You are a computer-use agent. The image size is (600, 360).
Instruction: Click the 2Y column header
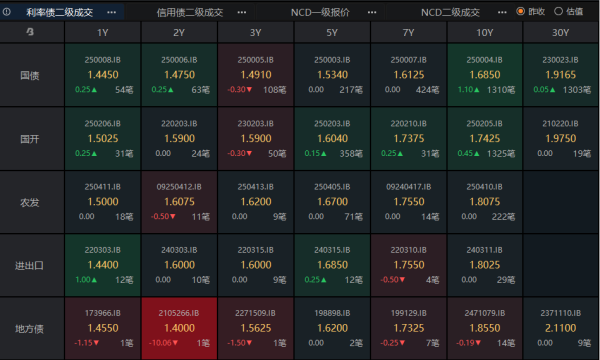pyautogui.click(x=179, y=33)
